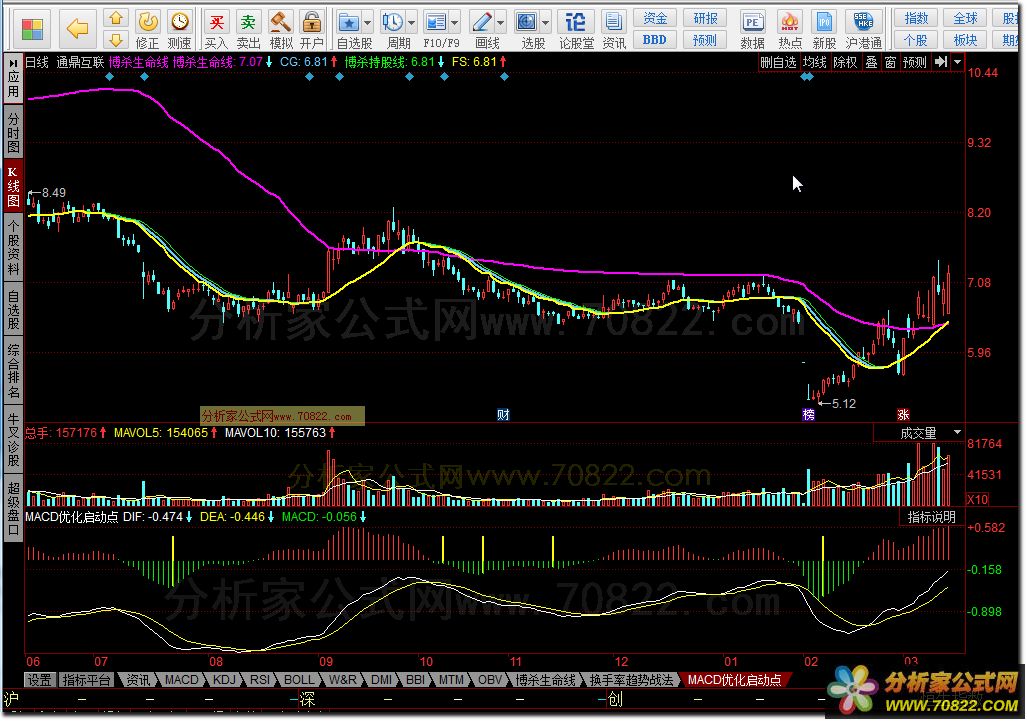Open the 数据 PE data icon

753,30
